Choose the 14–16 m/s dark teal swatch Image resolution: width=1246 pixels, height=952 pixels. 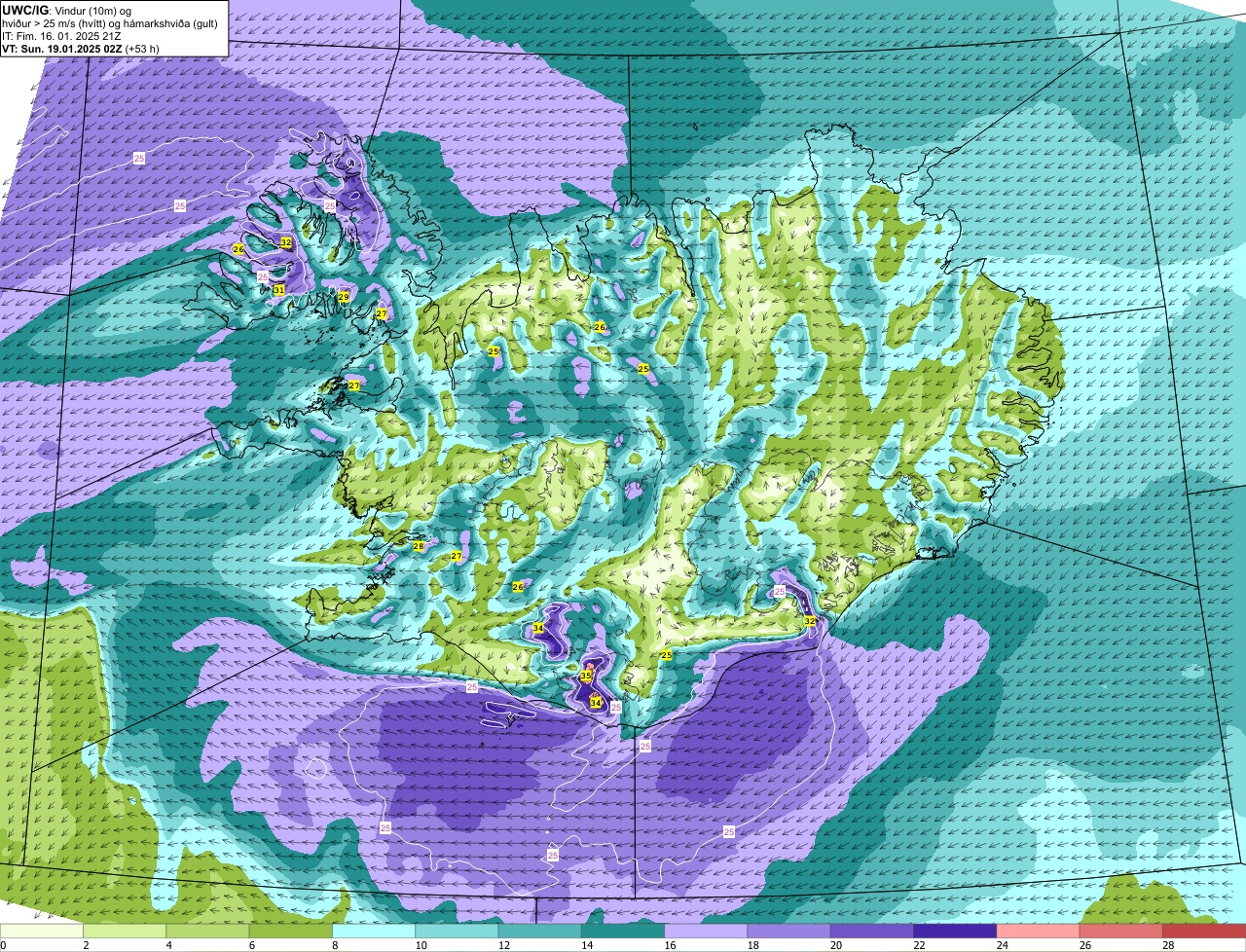click(x=623, y=932)
